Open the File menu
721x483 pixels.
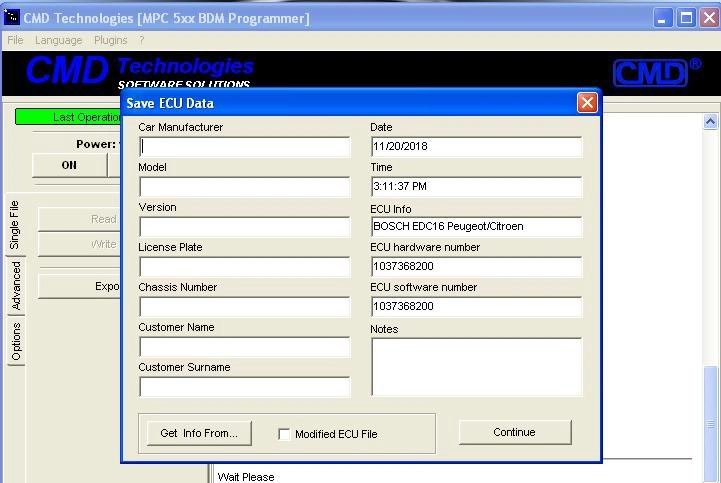coord(15,40)
